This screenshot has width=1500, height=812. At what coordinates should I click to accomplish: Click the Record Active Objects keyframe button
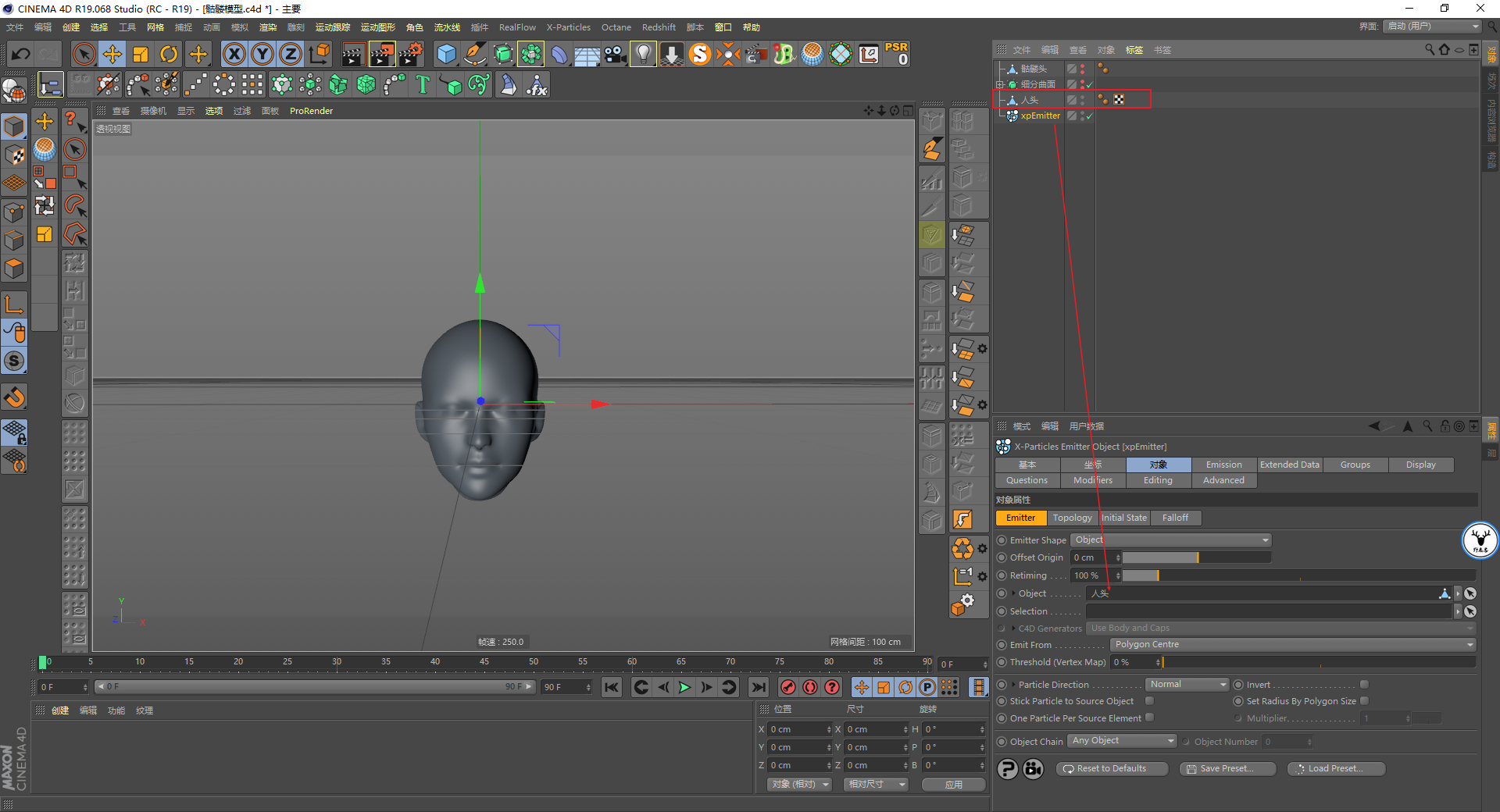[x=788, y=687]
